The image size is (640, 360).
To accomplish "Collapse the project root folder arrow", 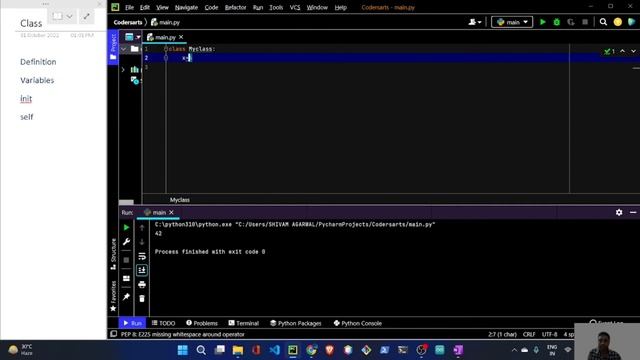I will tap(124, 49).
